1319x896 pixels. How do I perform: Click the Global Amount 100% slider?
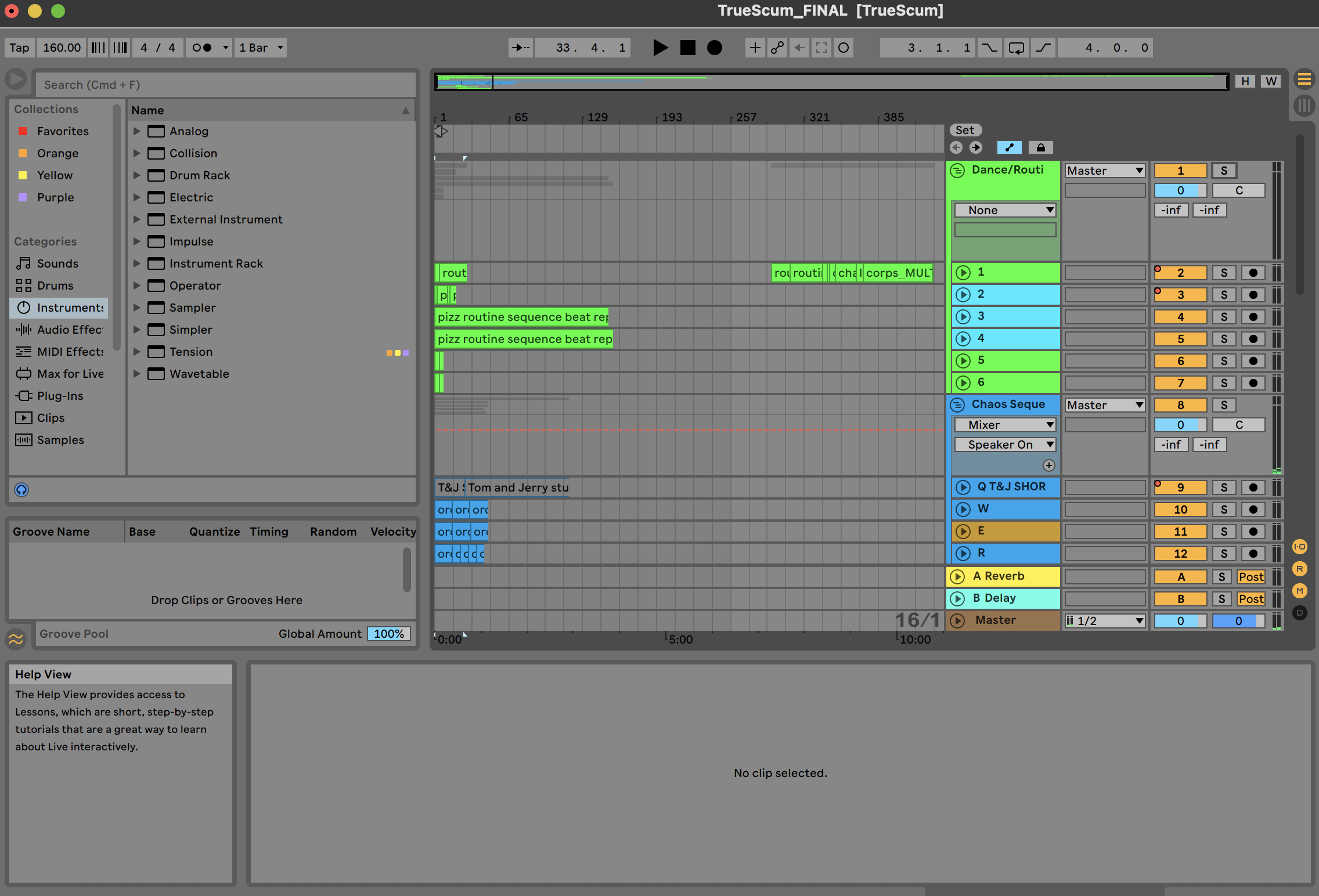[x=388, y=634]
